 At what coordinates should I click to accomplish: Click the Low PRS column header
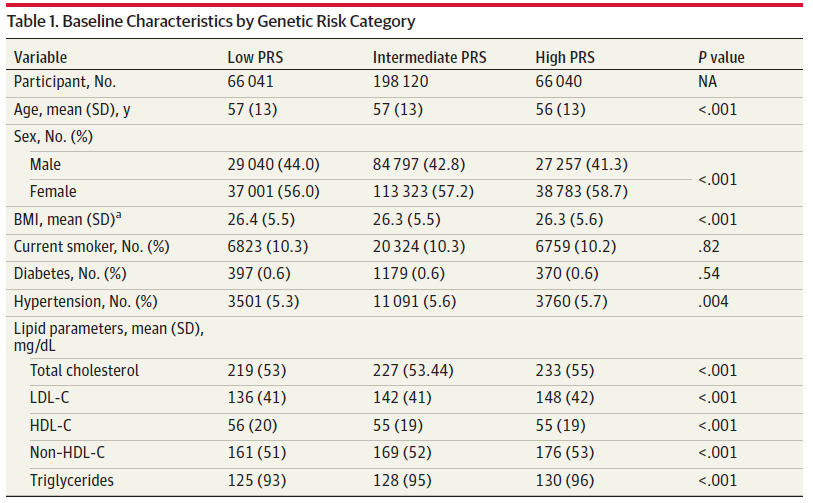[x=254, y=57]
